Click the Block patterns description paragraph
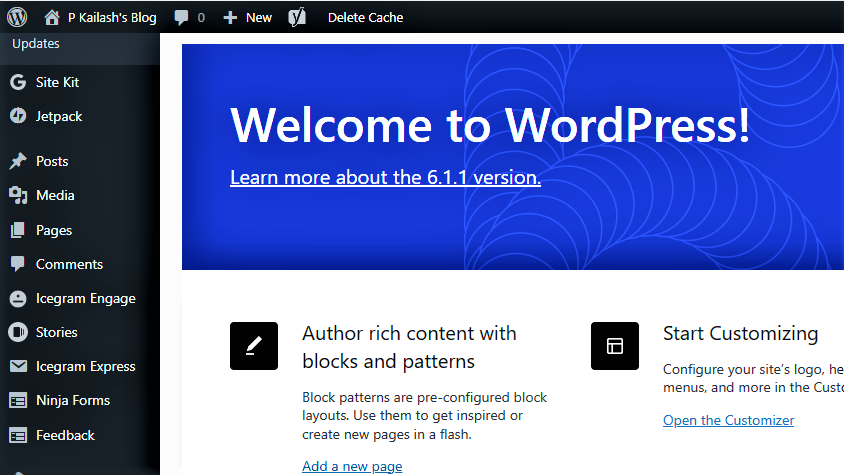This screenshot has height=475, width=844. click(x=425, y=416)
